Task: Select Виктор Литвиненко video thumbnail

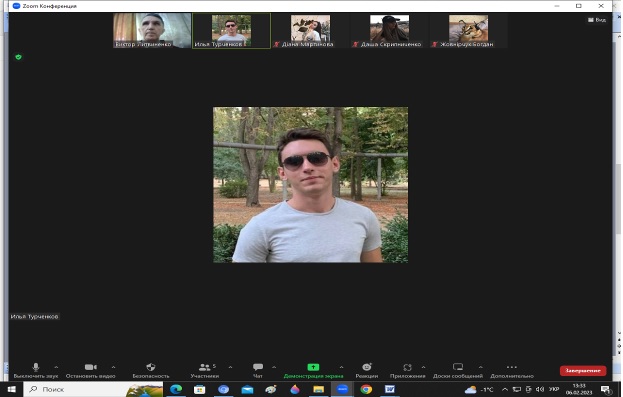Action: (x=152, y=31)
